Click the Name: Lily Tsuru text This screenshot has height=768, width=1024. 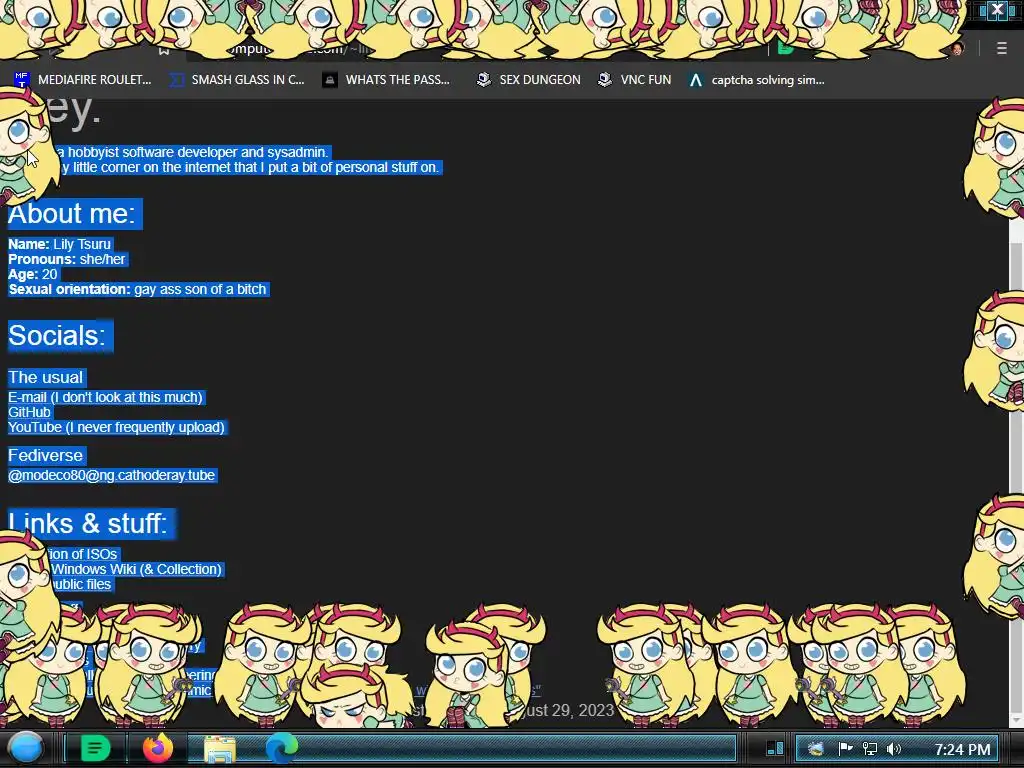tap(59, 244)
